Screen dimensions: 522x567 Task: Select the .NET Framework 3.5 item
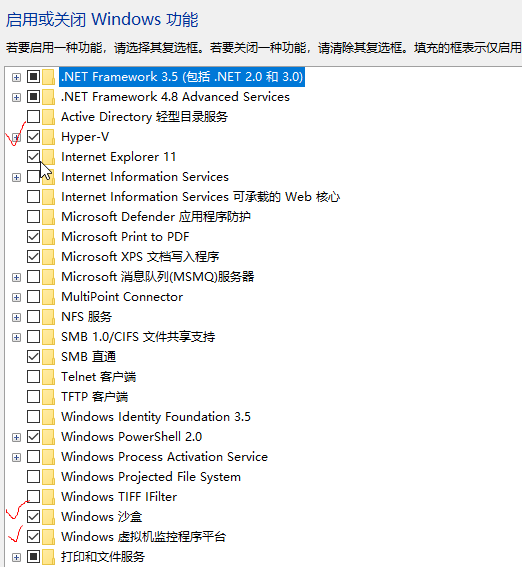click(182, 77)
